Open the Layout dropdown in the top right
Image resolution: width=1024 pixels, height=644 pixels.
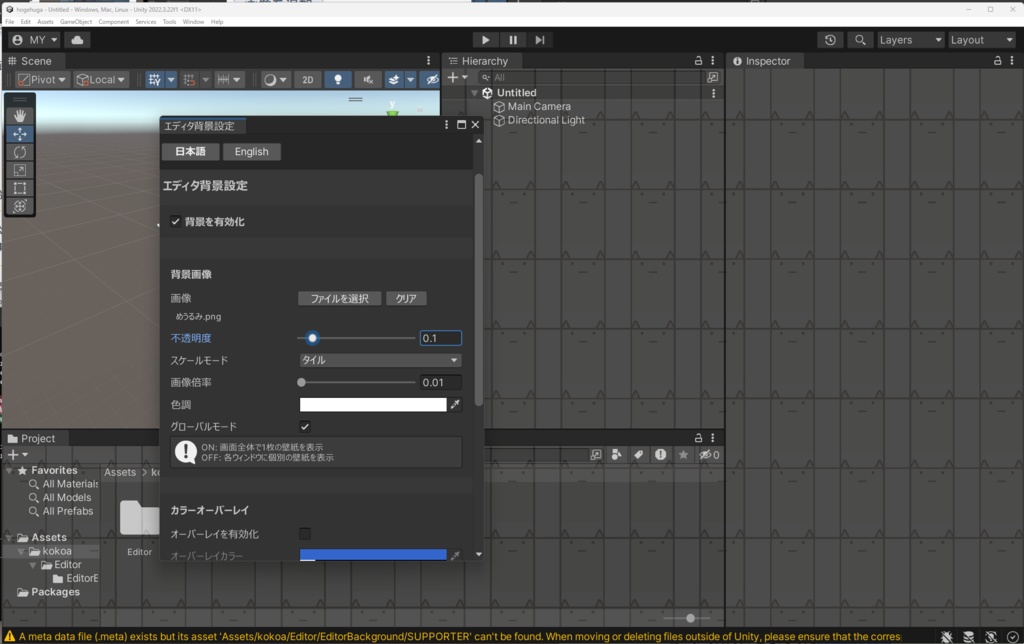coord(981,40)
